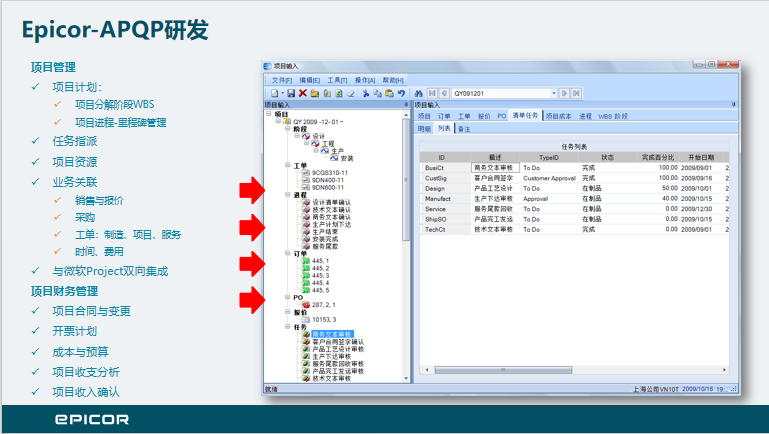The image size is (769, 434).
Task: Switch to the 备注 sub-tab
Action: (464, 129)
